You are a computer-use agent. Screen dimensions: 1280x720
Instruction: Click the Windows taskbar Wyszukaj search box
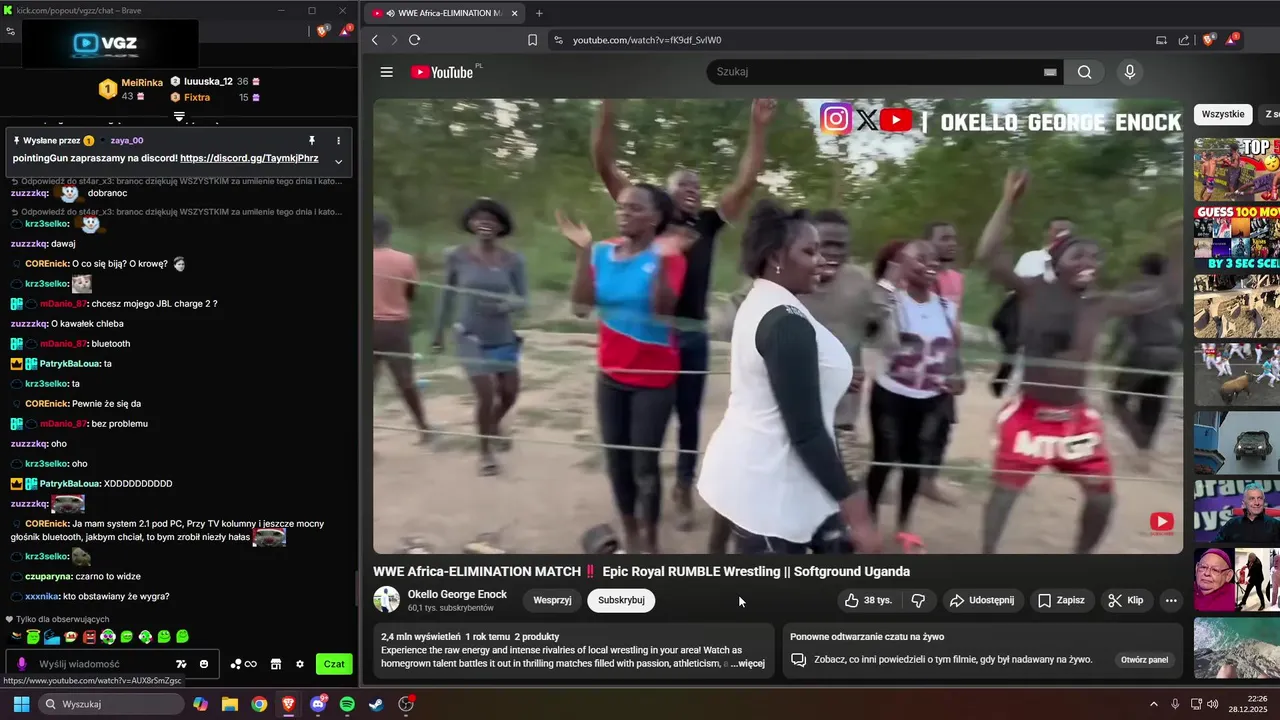click(111, 704)
